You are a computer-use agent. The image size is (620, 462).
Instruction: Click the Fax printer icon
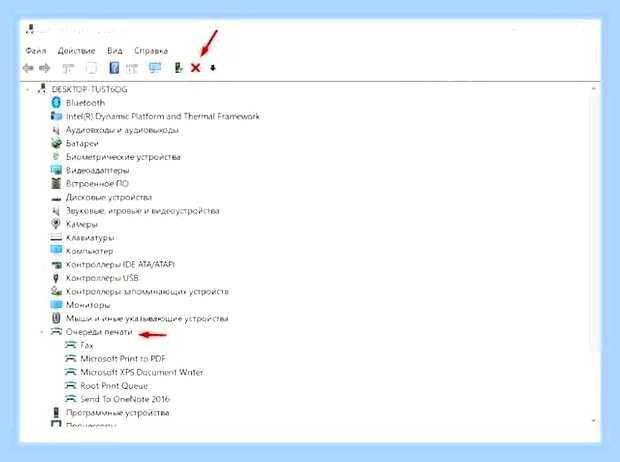pyautogui.click(x=70, y=345)
